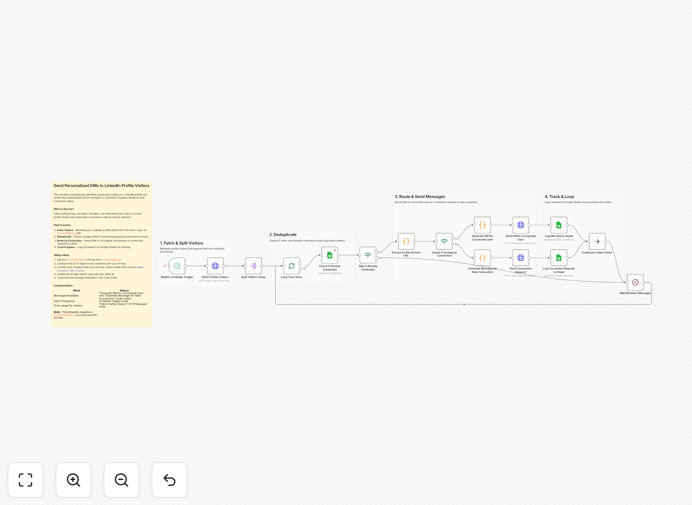Image resolution: width=692 pixels, height=505 pixels.
Task: Select the Send Connection Request node
Action: (520, 258)
